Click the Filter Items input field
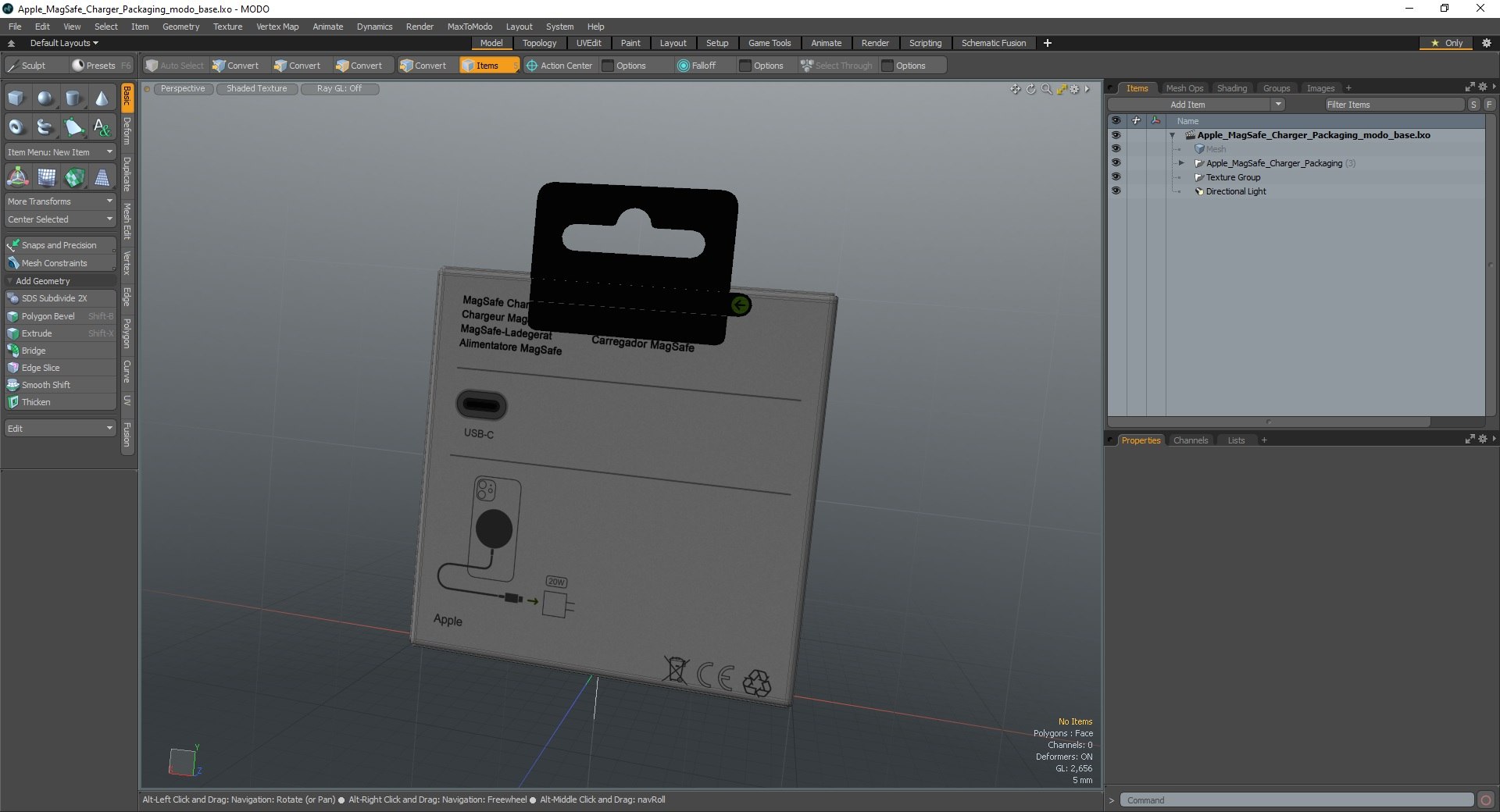 pos(1394,105)
